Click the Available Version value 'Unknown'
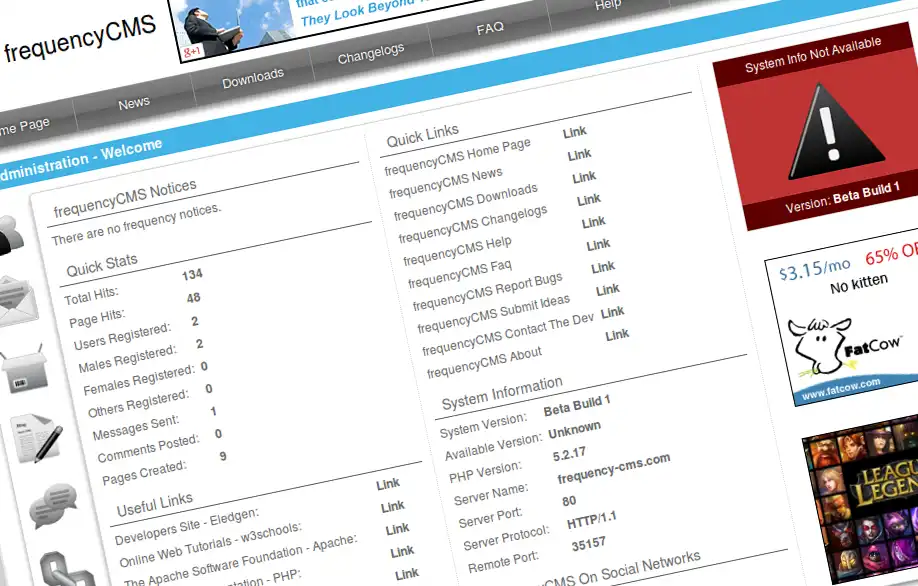The width and height of the screenshot is (918, 586). point(574,430)
